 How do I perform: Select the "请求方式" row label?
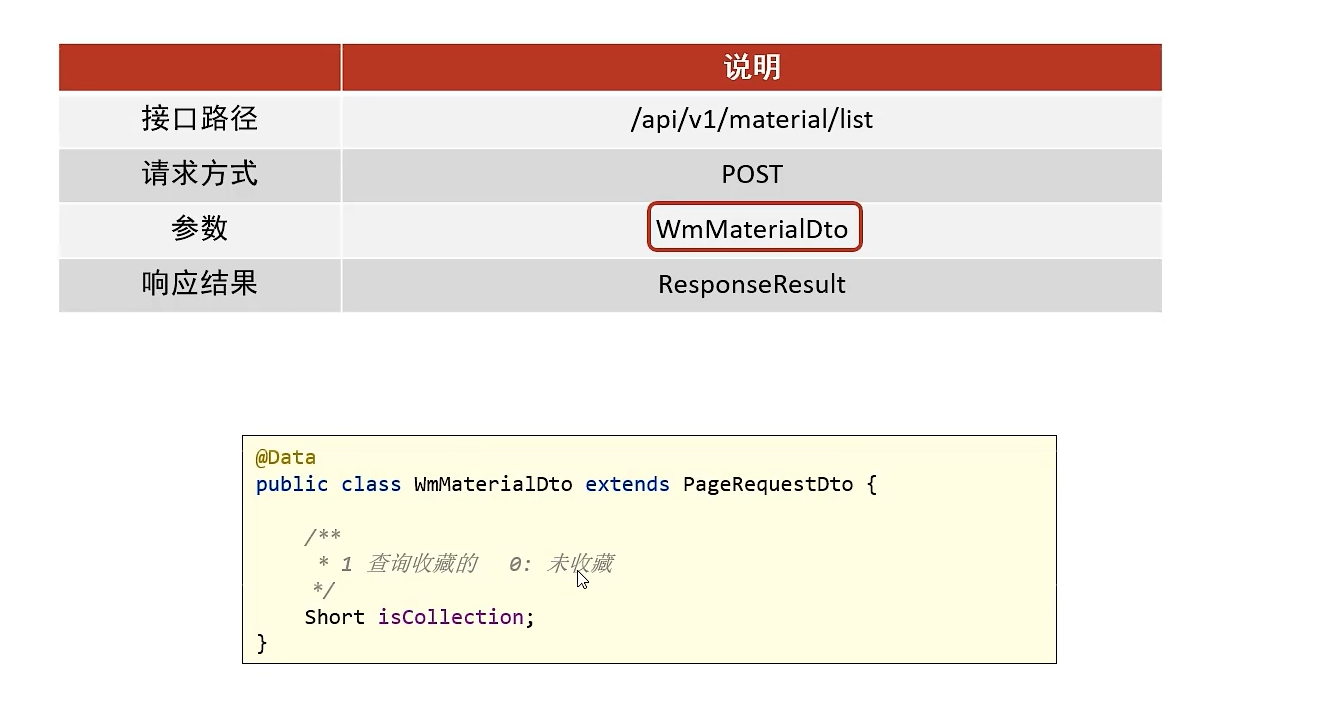200,174
